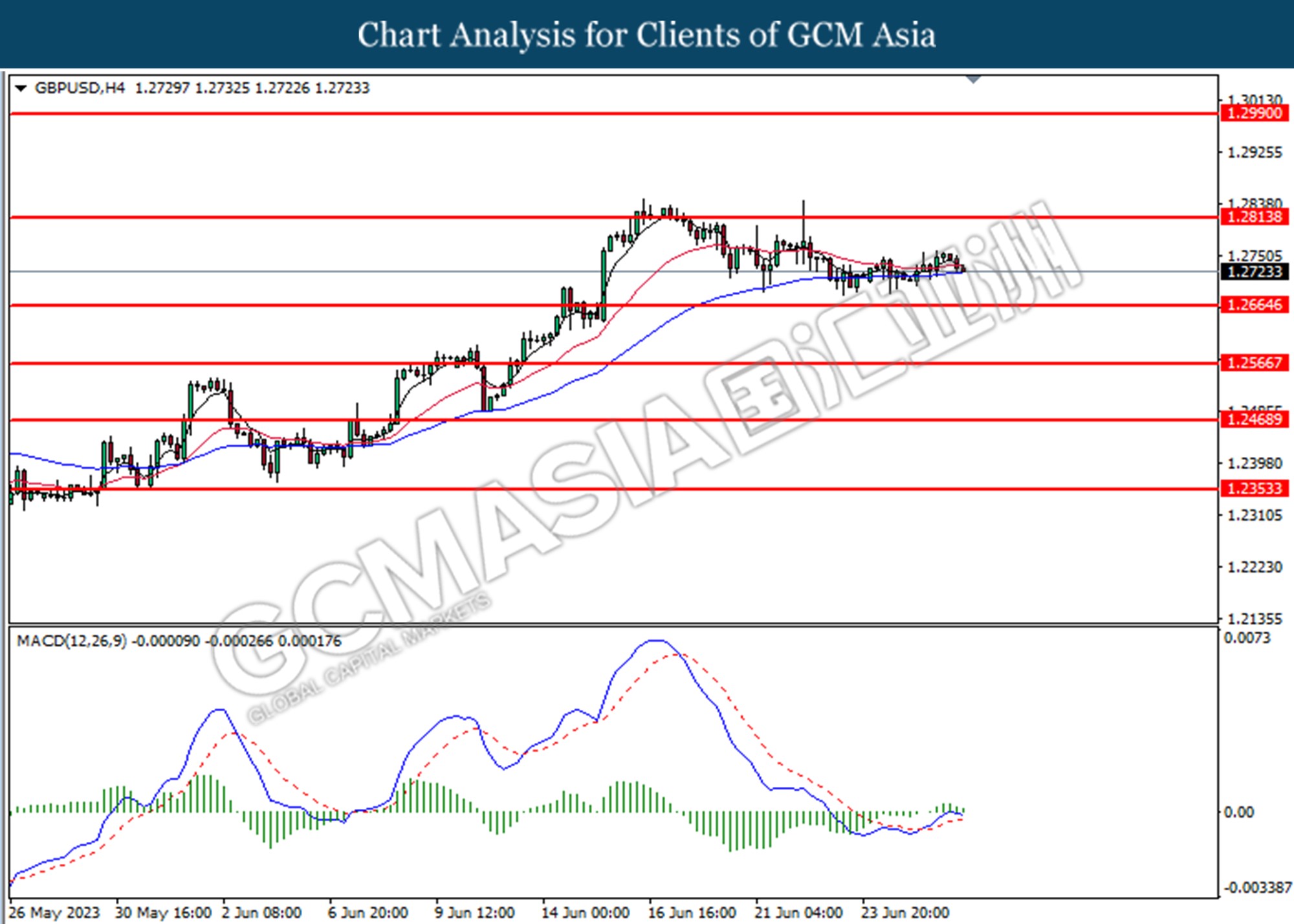Click the GBPUSD,H4 chart title text
Image resolution: width=1294 pixels, height=924 pixels.
[80, 88]
